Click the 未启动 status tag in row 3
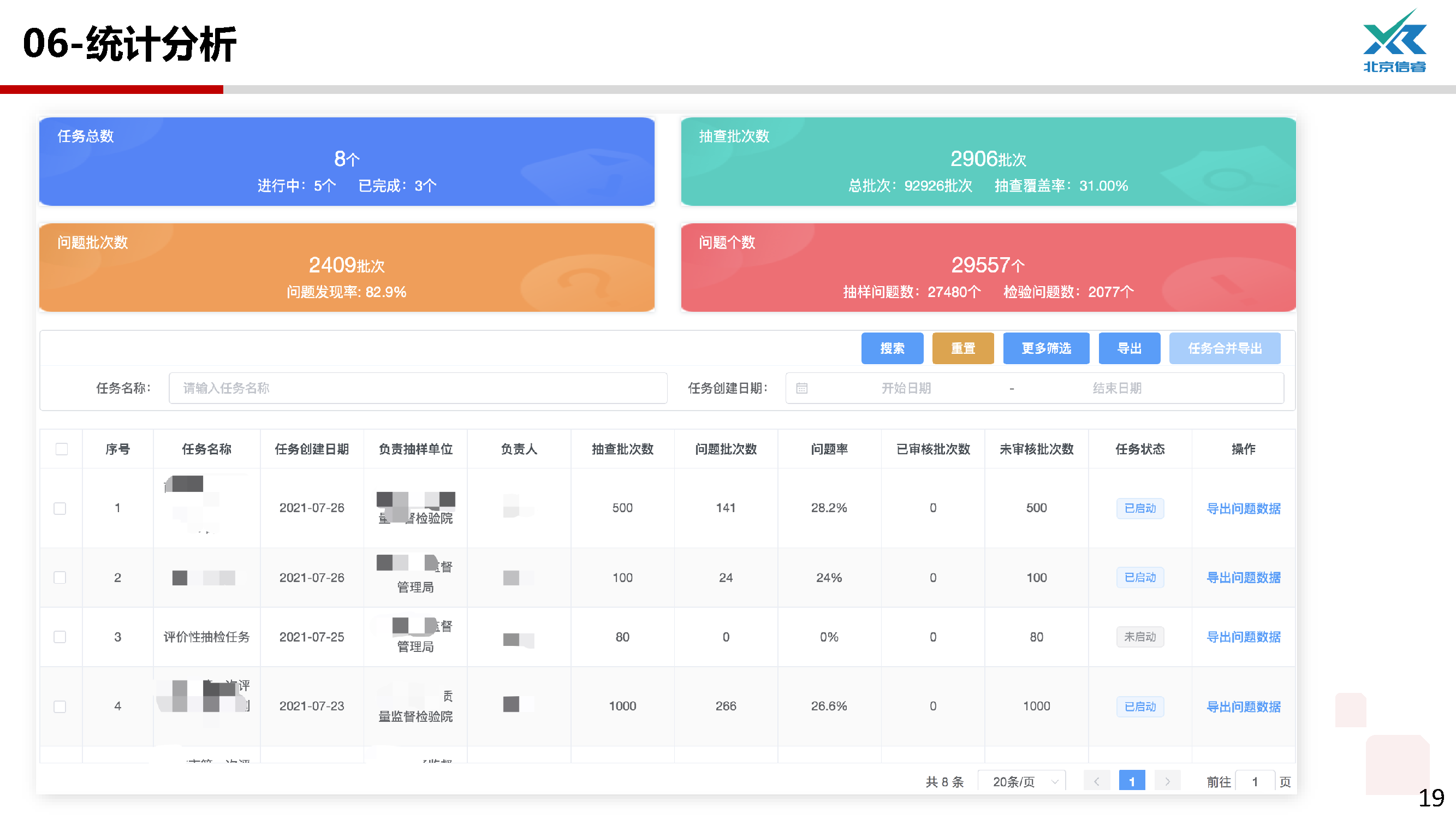Viewport: 1456px width, 819px height. [x=1139, y=637]
